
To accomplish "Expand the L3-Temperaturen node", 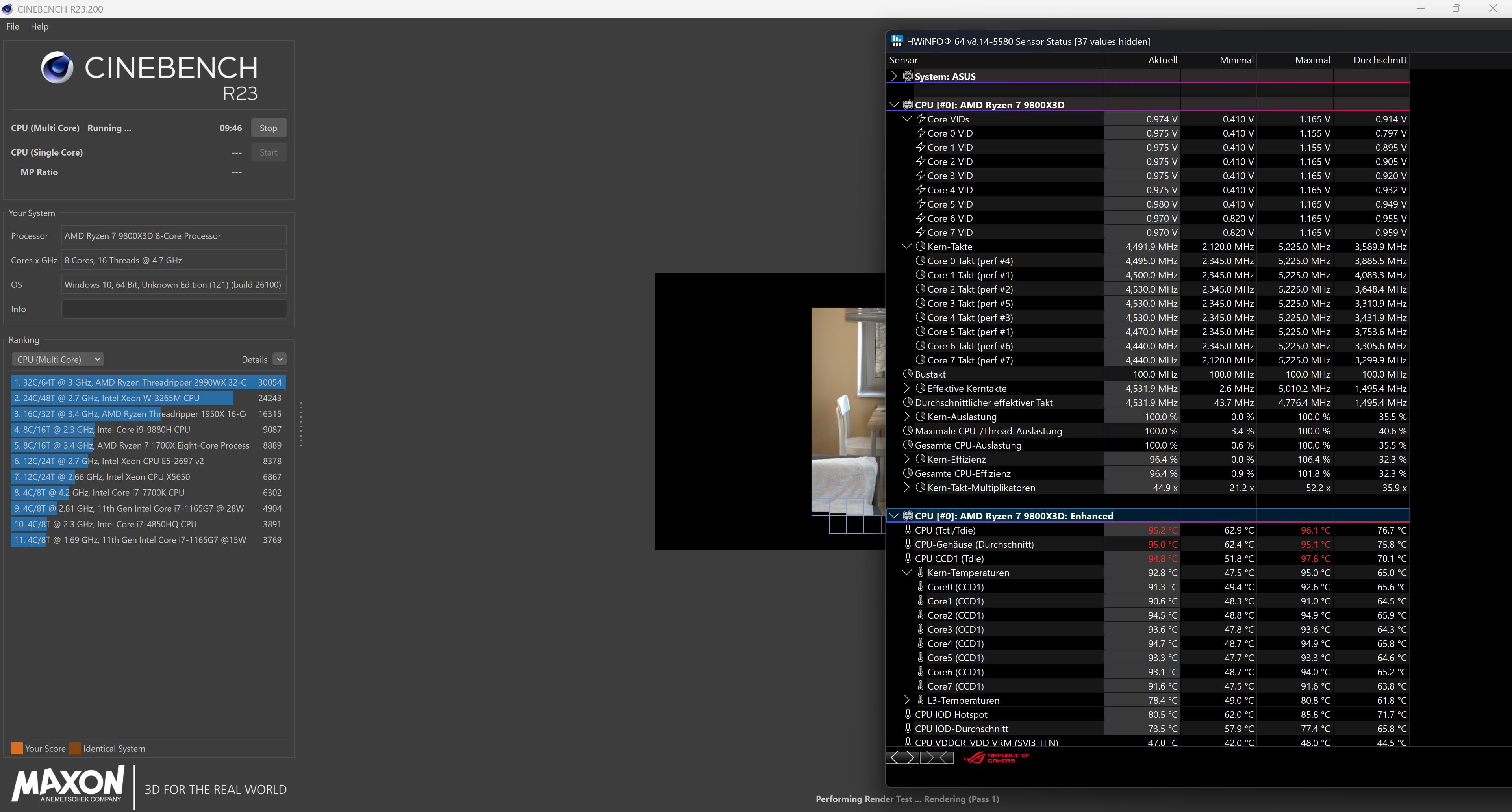I will click(906, 700).
